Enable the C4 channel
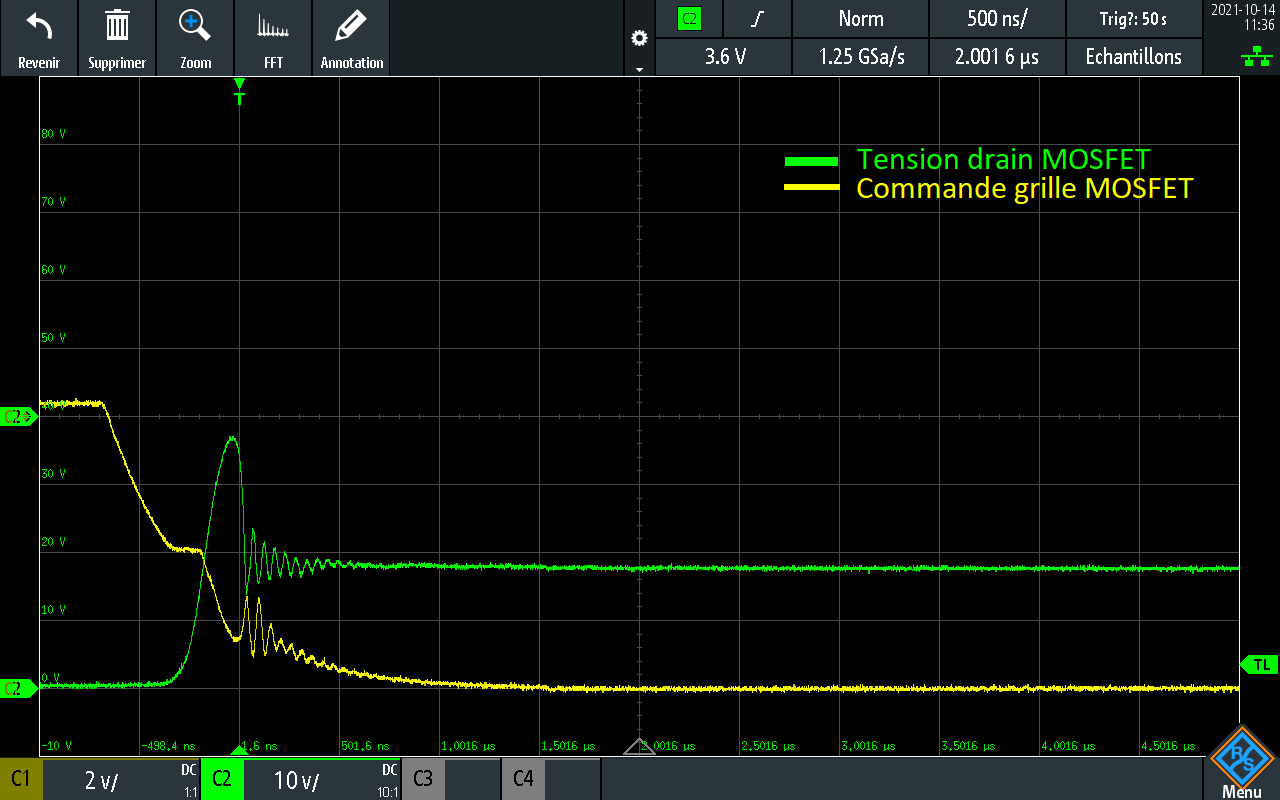This screenshot has height=800, width=1280. [x=523, y=779]
